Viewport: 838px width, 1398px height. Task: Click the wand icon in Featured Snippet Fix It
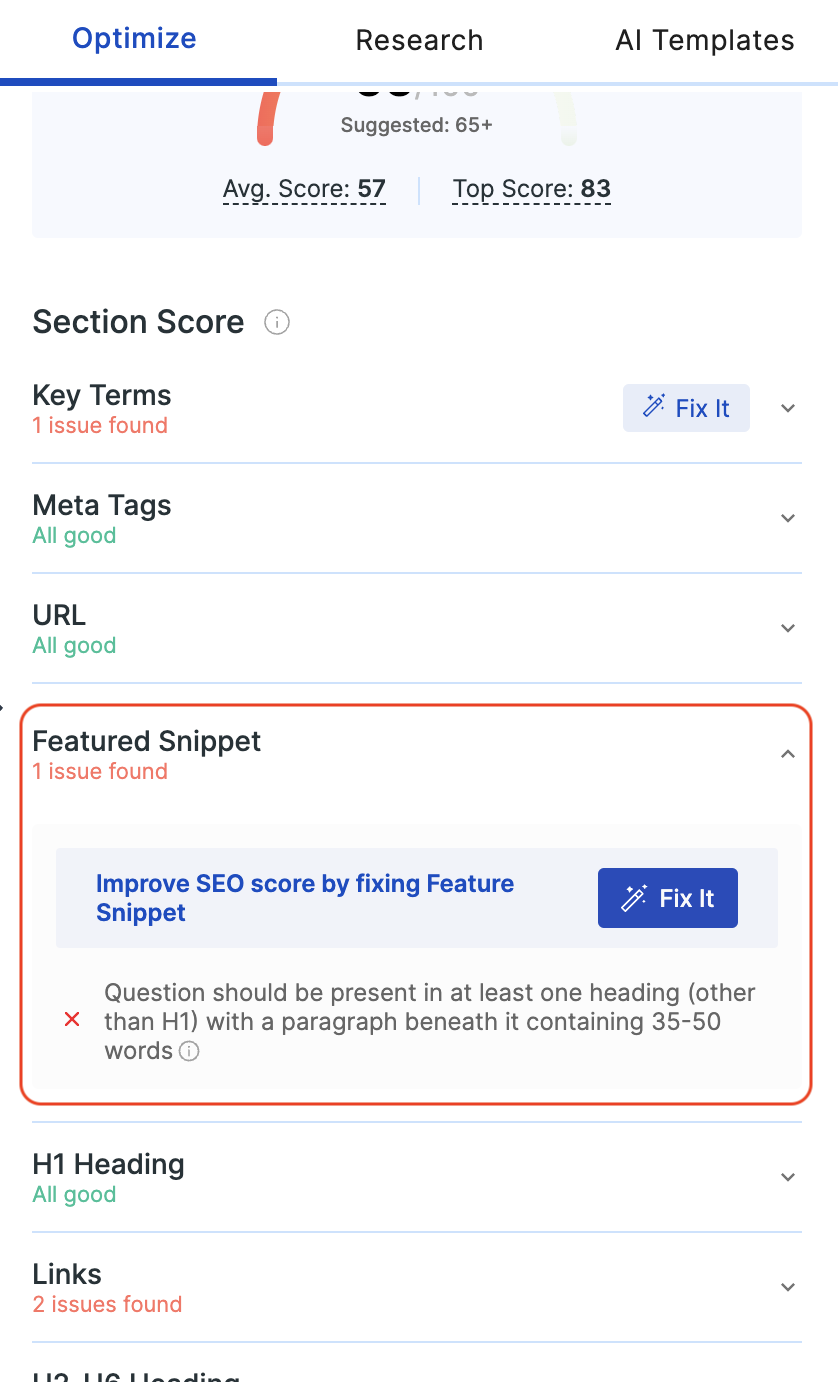pyautogui.click(x=634, y=898)
